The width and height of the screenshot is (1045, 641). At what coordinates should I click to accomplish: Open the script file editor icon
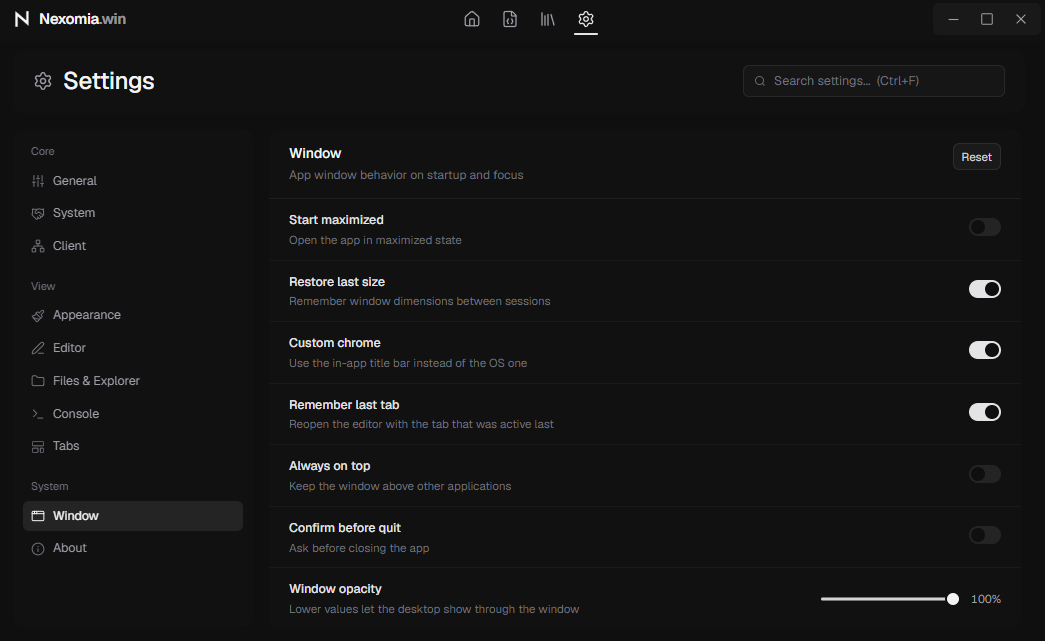(510, 19)
